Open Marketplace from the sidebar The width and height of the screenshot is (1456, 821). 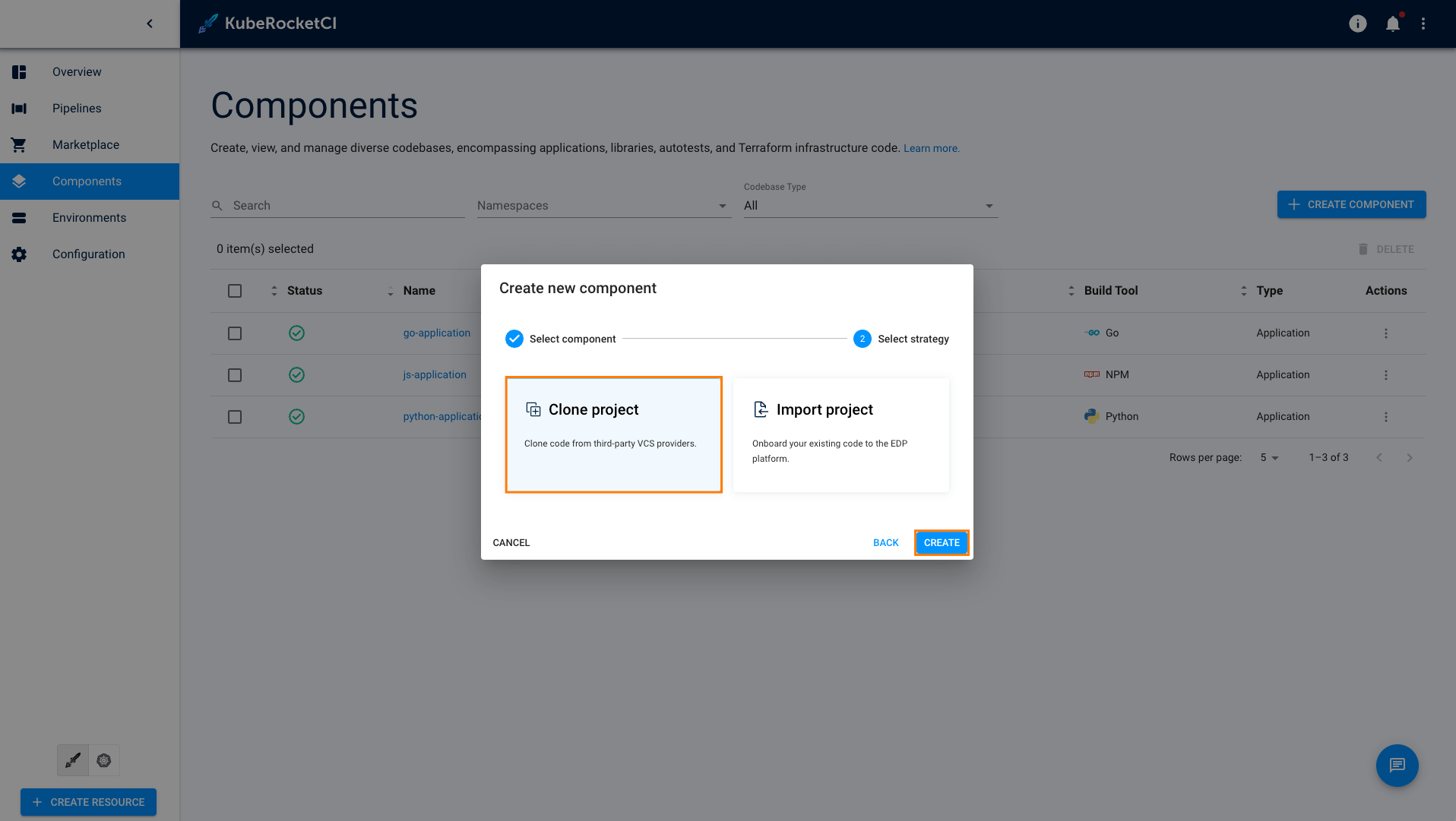coord(85,144)
